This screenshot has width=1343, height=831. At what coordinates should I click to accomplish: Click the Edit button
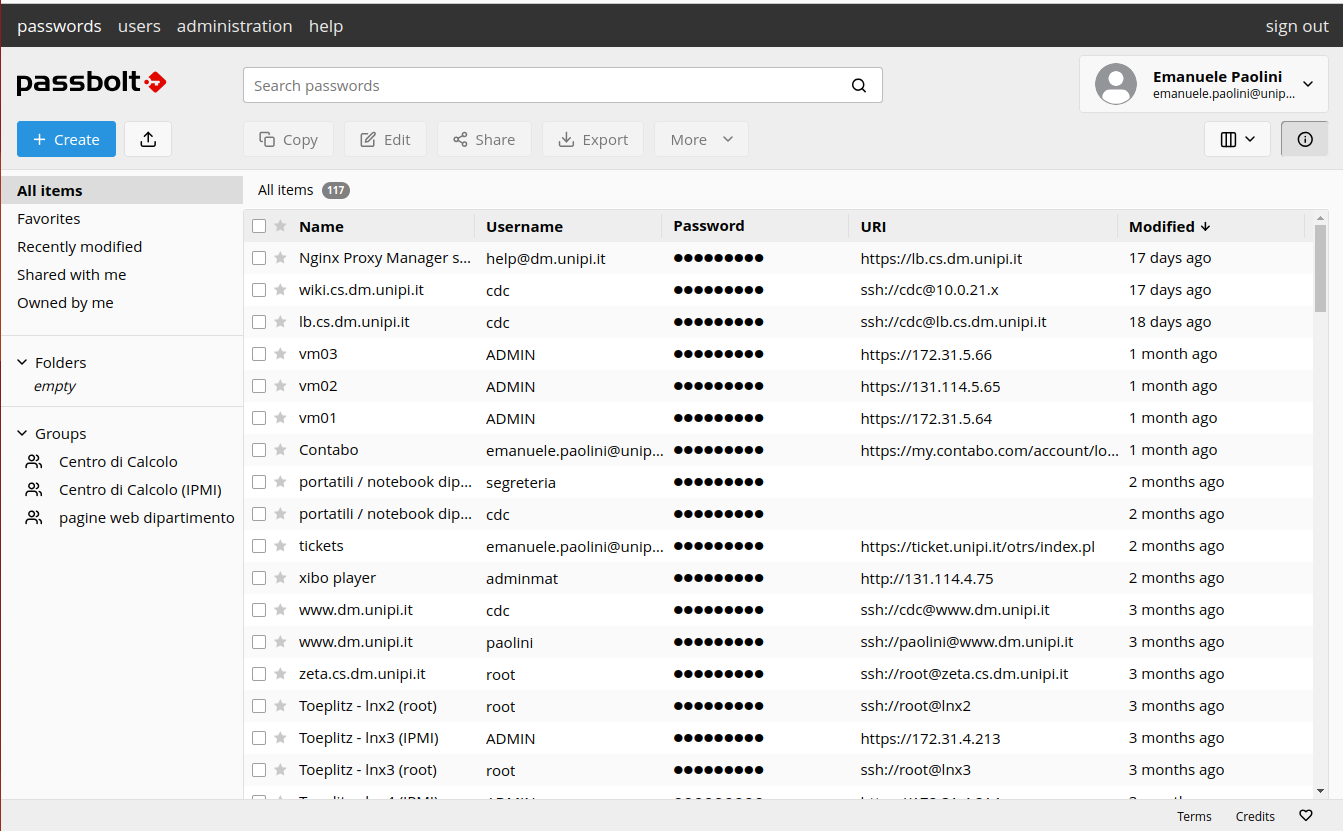pos(385,139)
